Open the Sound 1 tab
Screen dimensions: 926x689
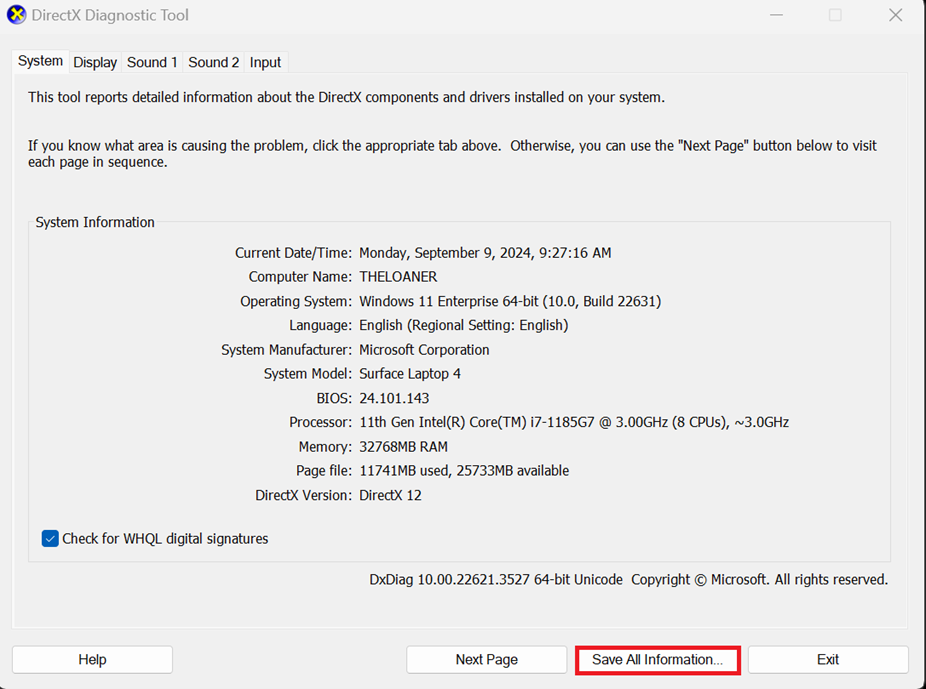point(152,62)
